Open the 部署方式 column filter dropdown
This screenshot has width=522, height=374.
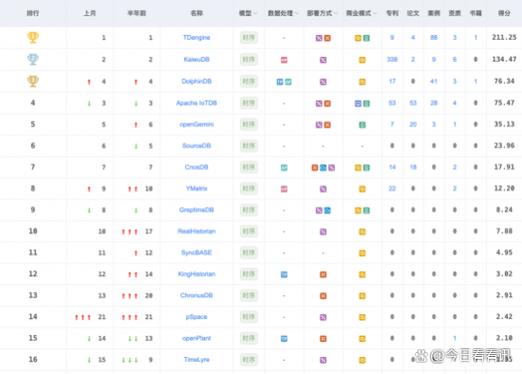coord(336,13)
